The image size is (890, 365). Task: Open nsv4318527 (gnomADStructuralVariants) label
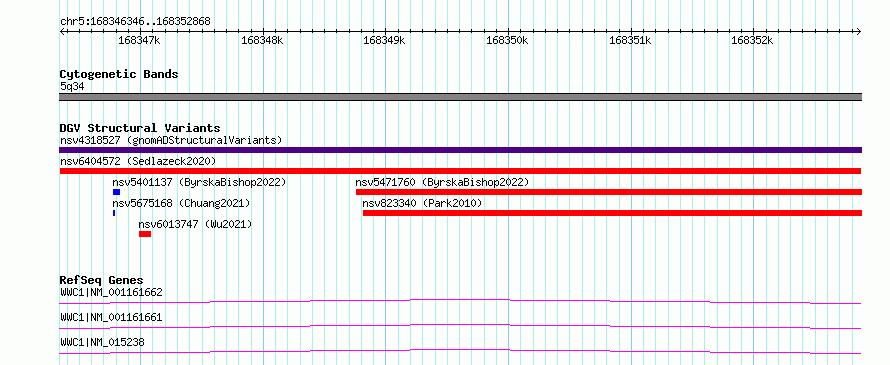(171, 140)
